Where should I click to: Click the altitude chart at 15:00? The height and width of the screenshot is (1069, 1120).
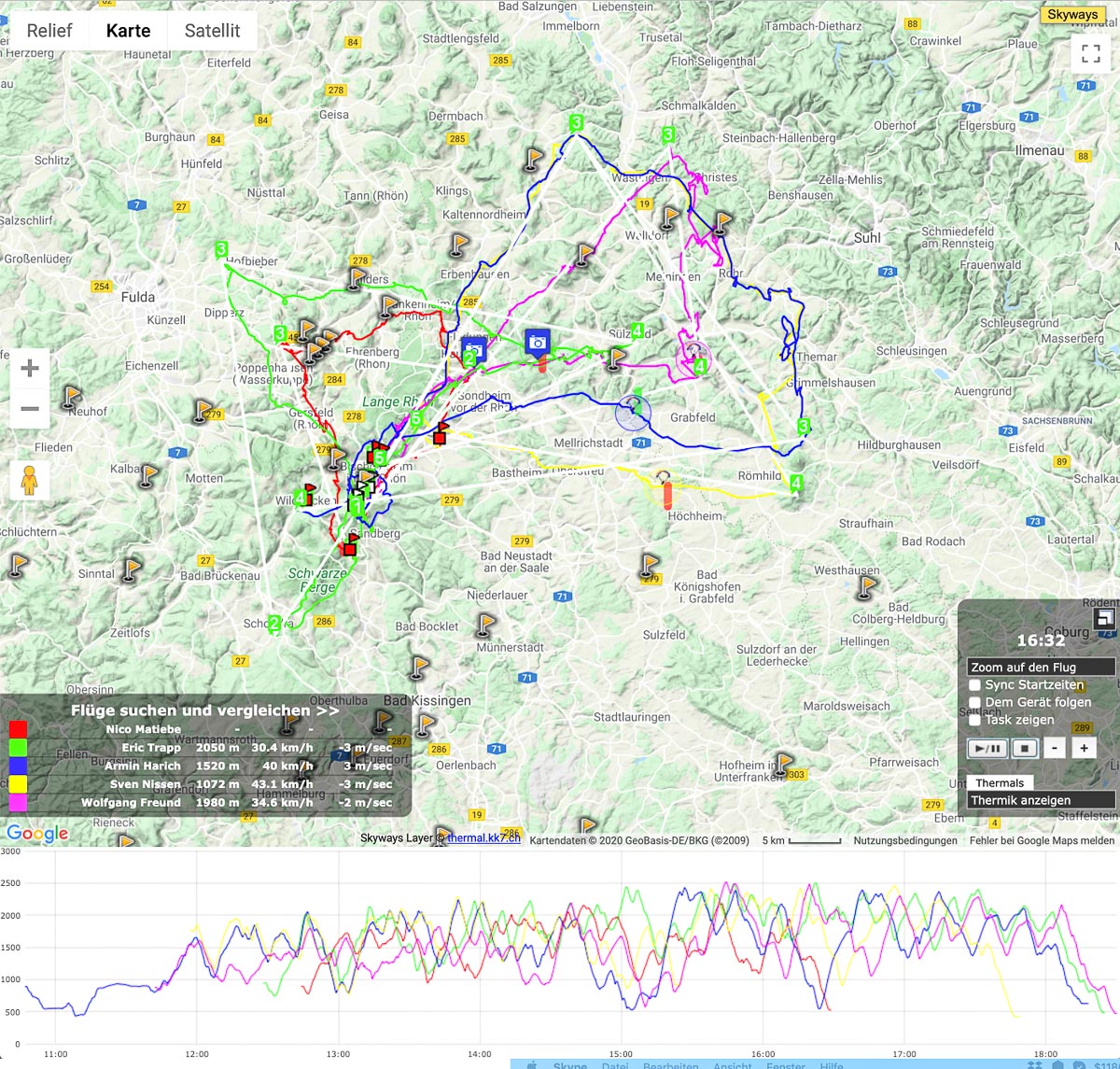(x=621, y=948)
